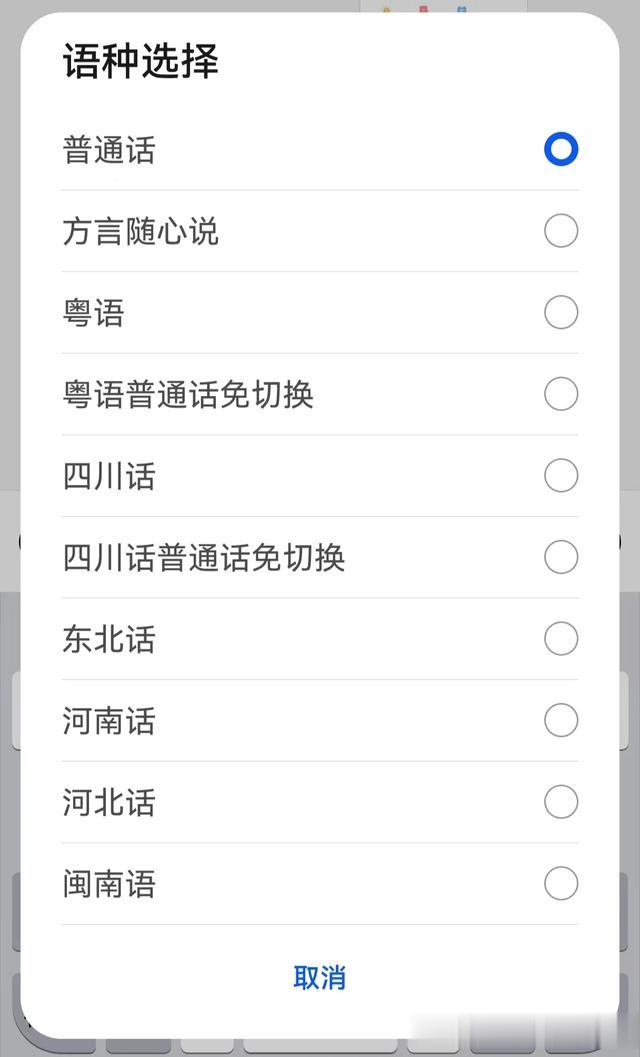
Task: Pick 四川话普通话免切换 radio button
Action: click(x=561, y=557)
